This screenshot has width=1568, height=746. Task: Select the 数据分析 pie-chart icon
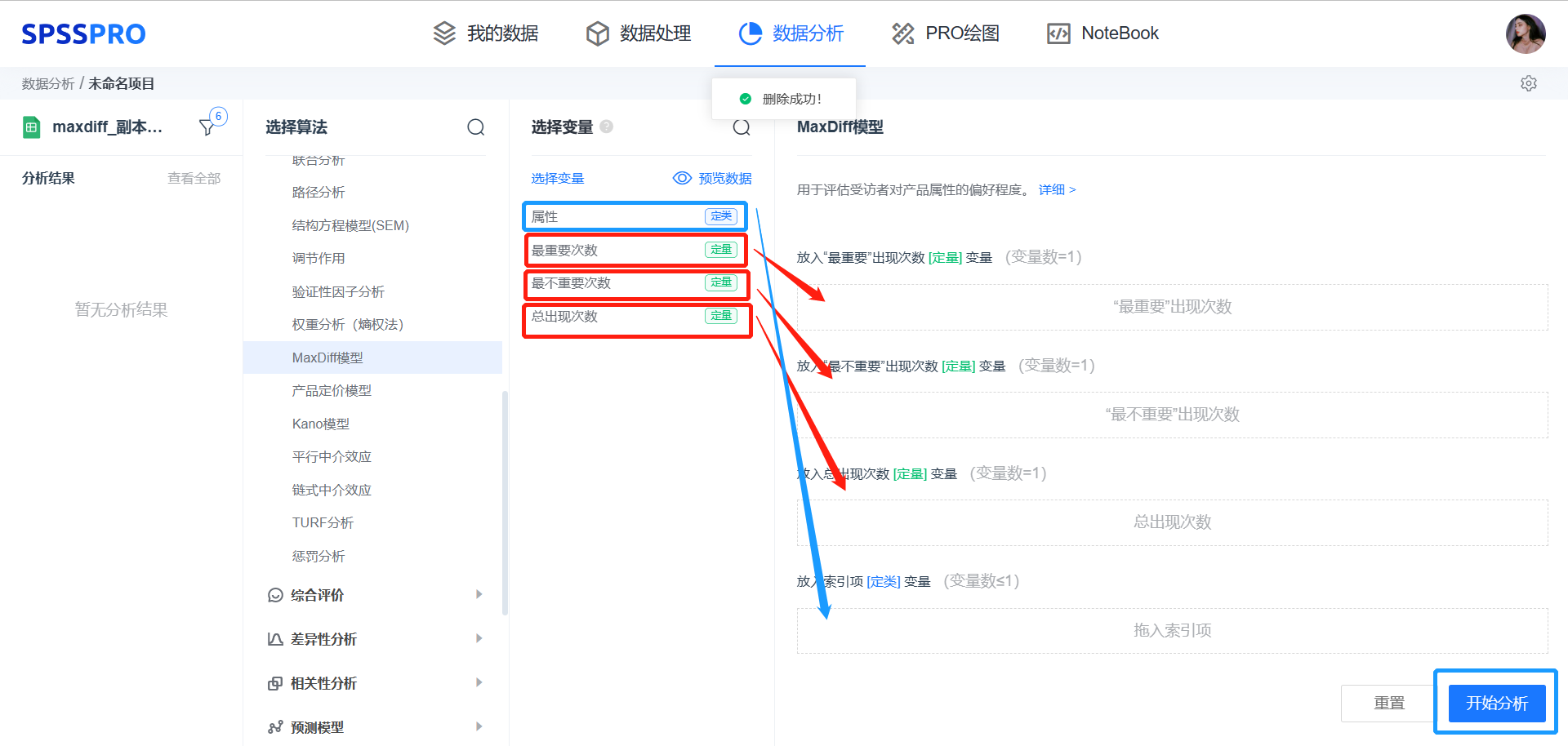750,33
